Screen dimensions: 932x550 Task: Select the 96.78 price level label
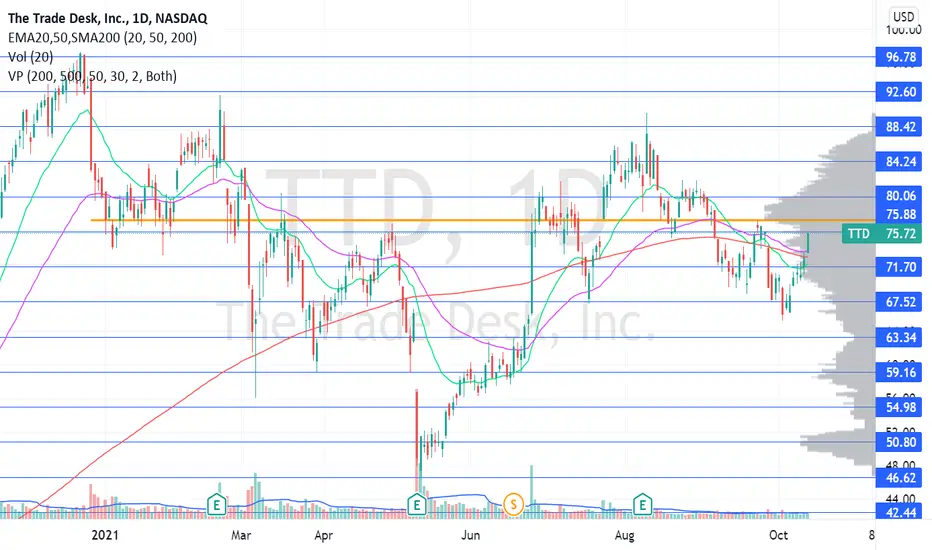[899, 57]
